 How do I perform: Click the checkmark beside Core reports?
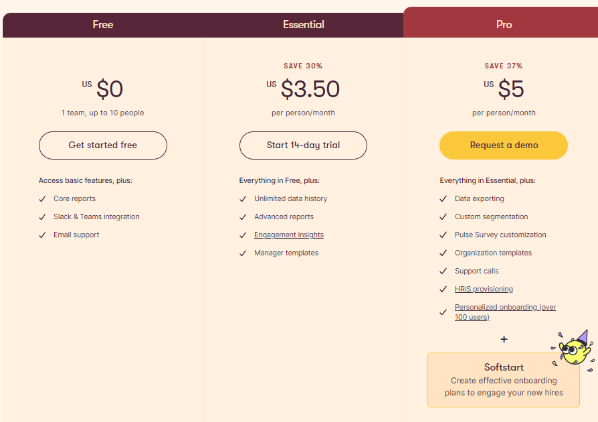[42, 199]
